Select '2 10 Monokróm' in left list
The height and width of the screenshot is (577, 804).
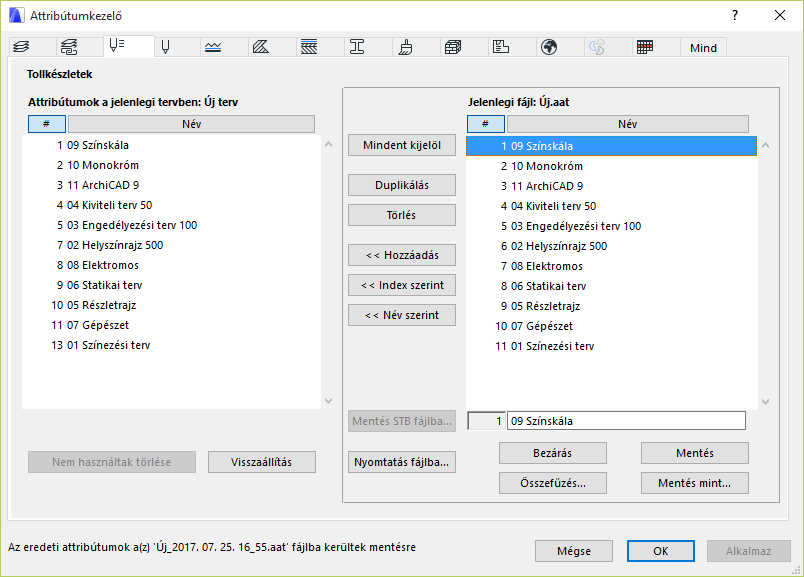[171, 165]
